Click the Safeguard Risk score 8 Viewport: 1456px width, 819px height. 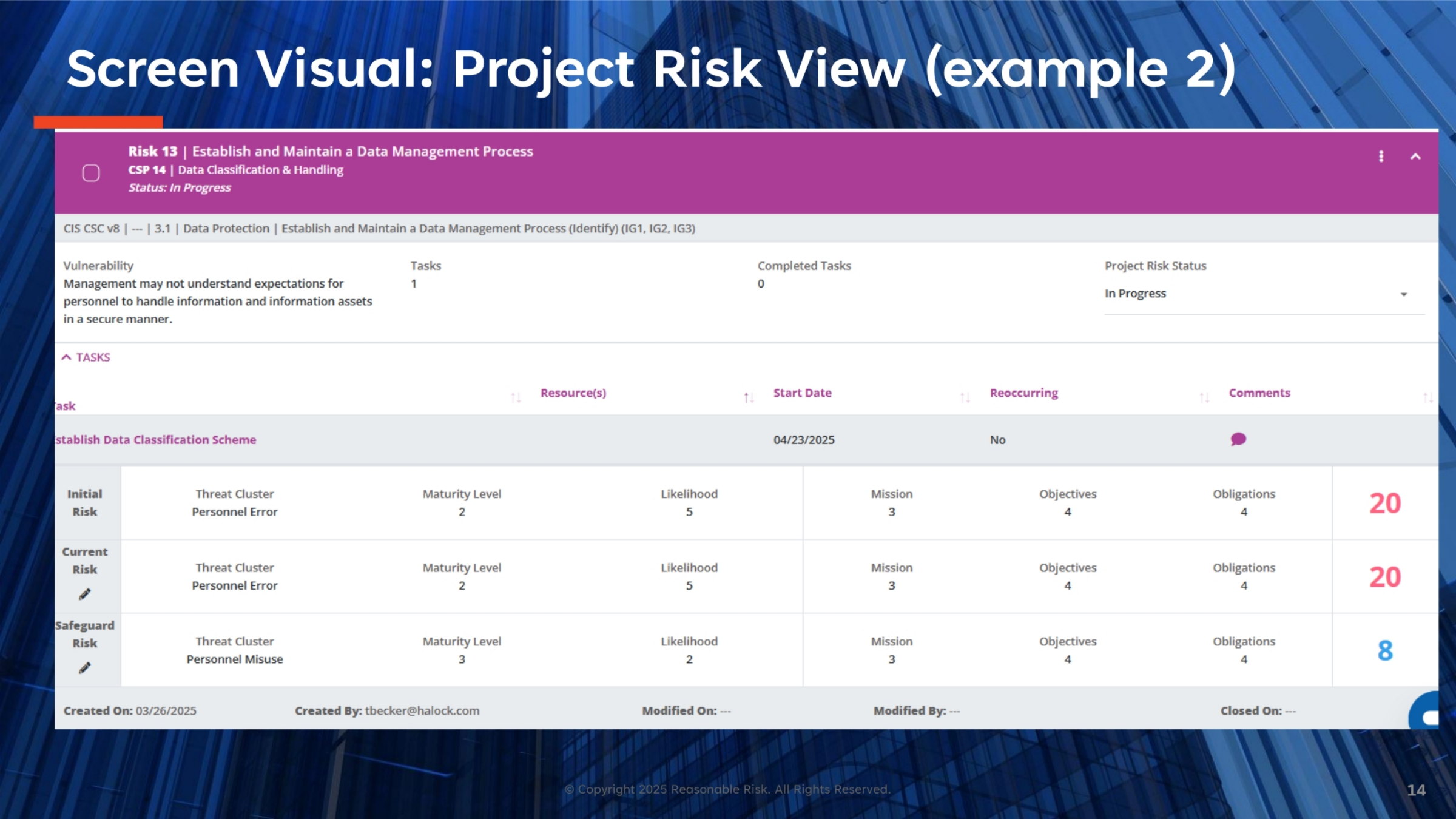click(x=1385, y=651)
